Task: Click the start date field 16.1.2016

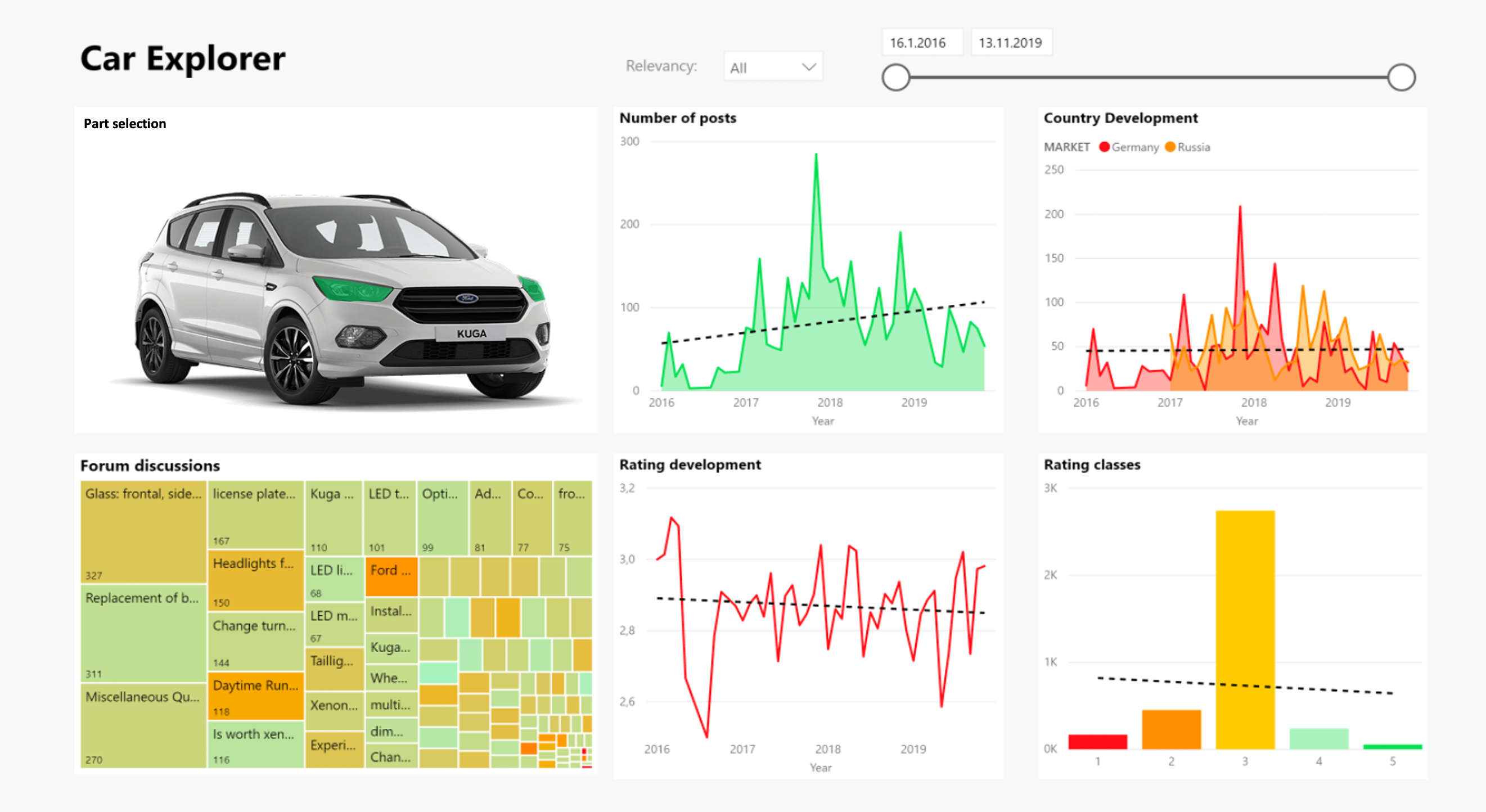Action: tap(922, 42)
